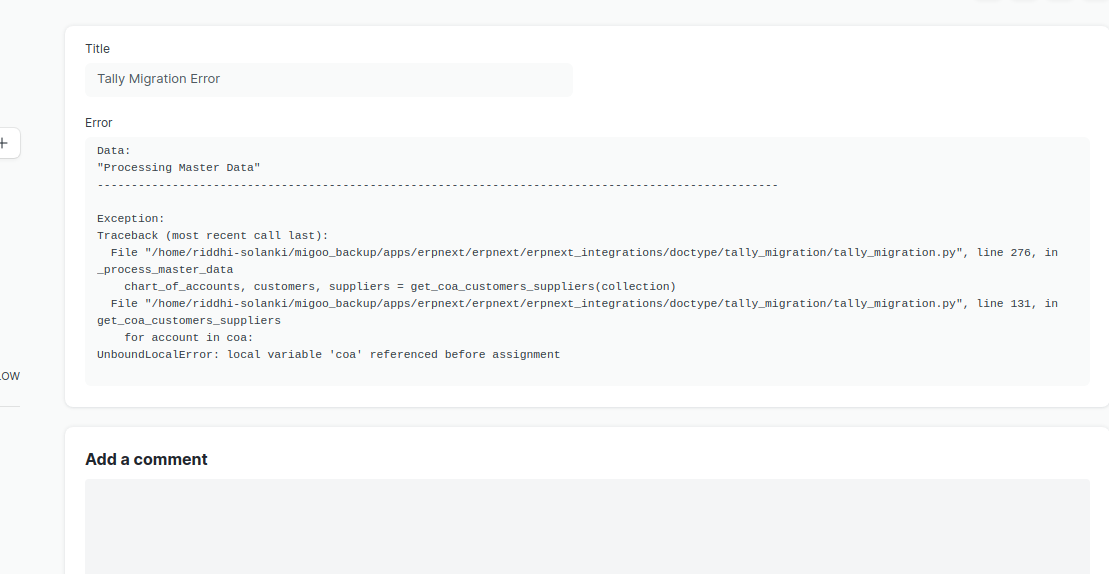Click the Add a comment editor box

click(x=587, y=527)
